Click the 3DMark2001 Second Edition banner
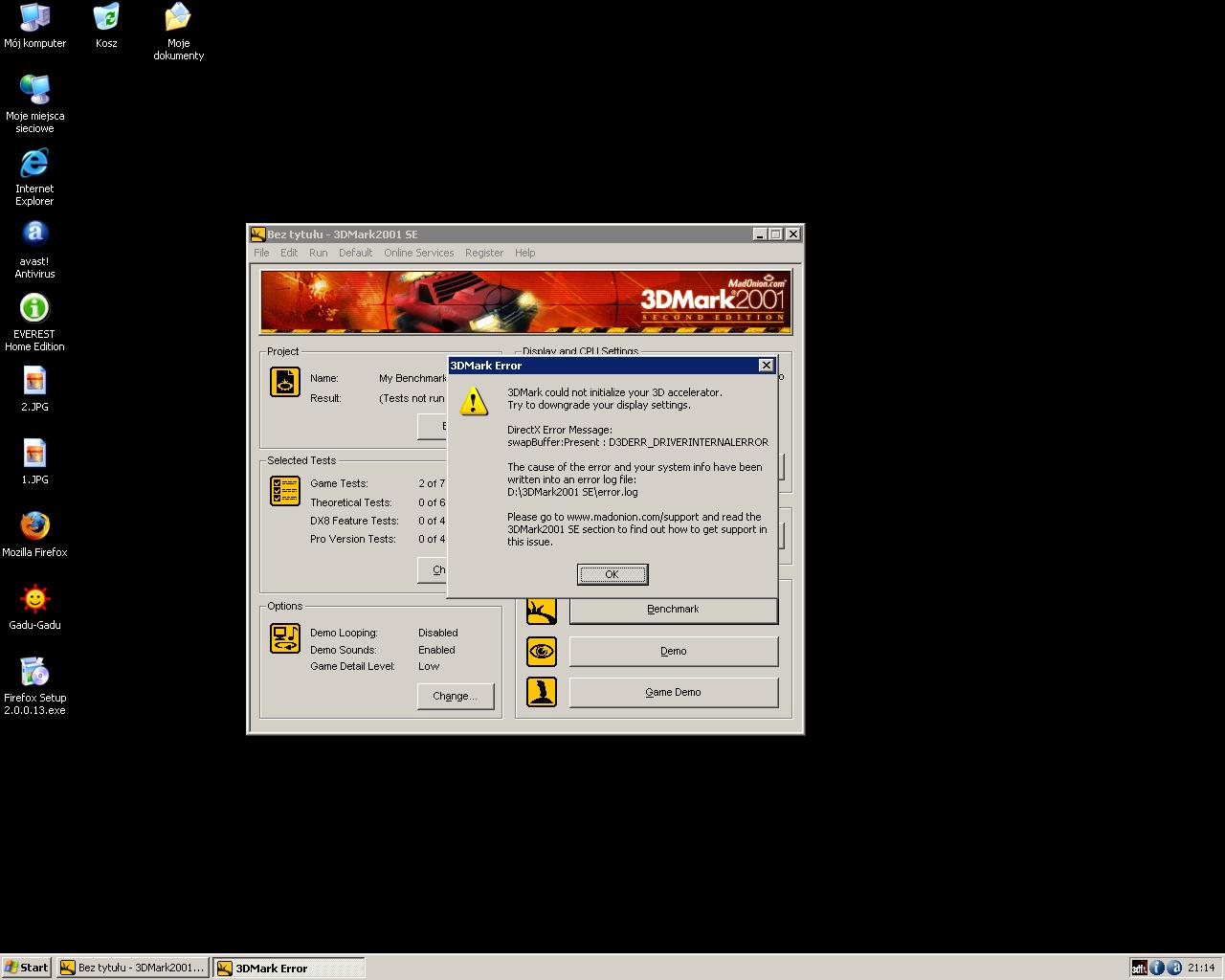 pyautogui.click(x=525, y=301)
